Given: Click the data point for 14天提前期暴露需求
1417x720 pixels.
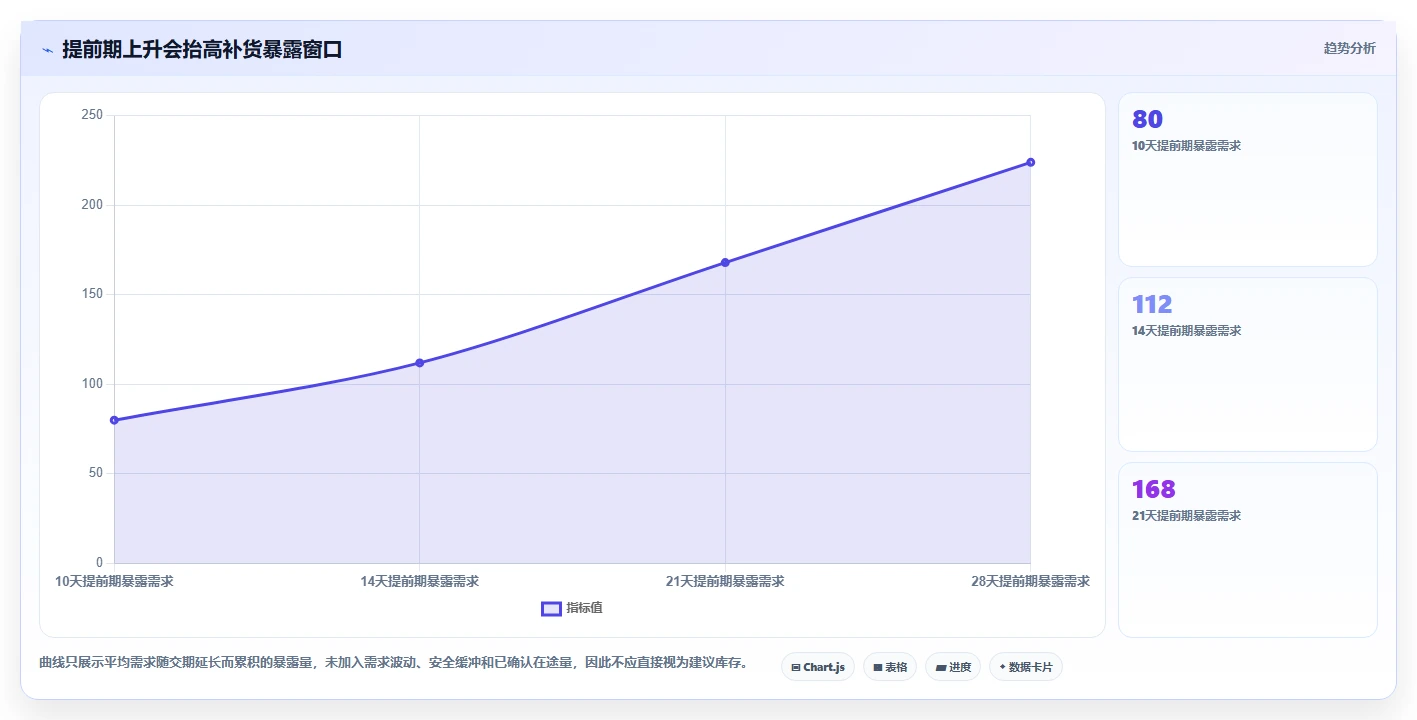Looking at the screenshot, I should pyautogui.click(x=419, y=363).
